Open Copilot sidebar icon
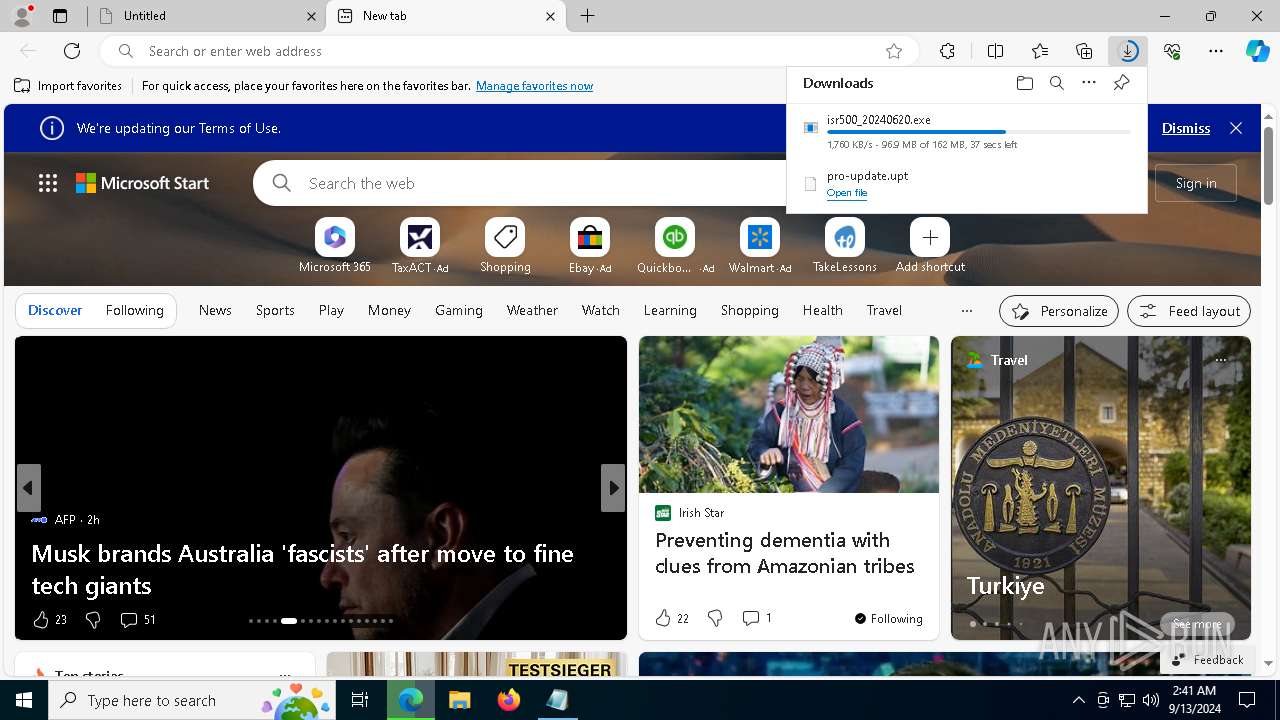 [x=1257, y=51]
